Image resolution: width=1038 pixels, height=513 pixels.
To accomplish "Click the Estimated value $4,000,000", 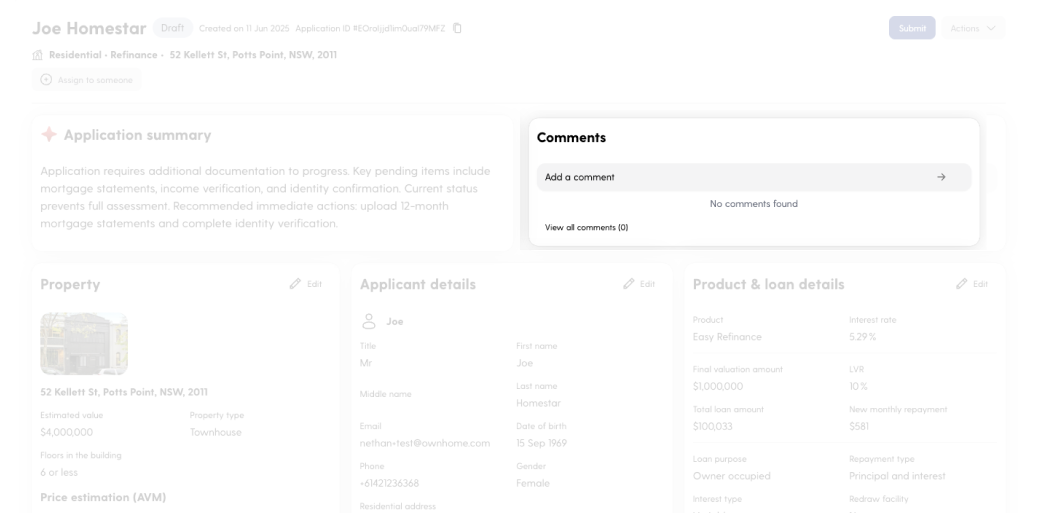I will point(66,432).
